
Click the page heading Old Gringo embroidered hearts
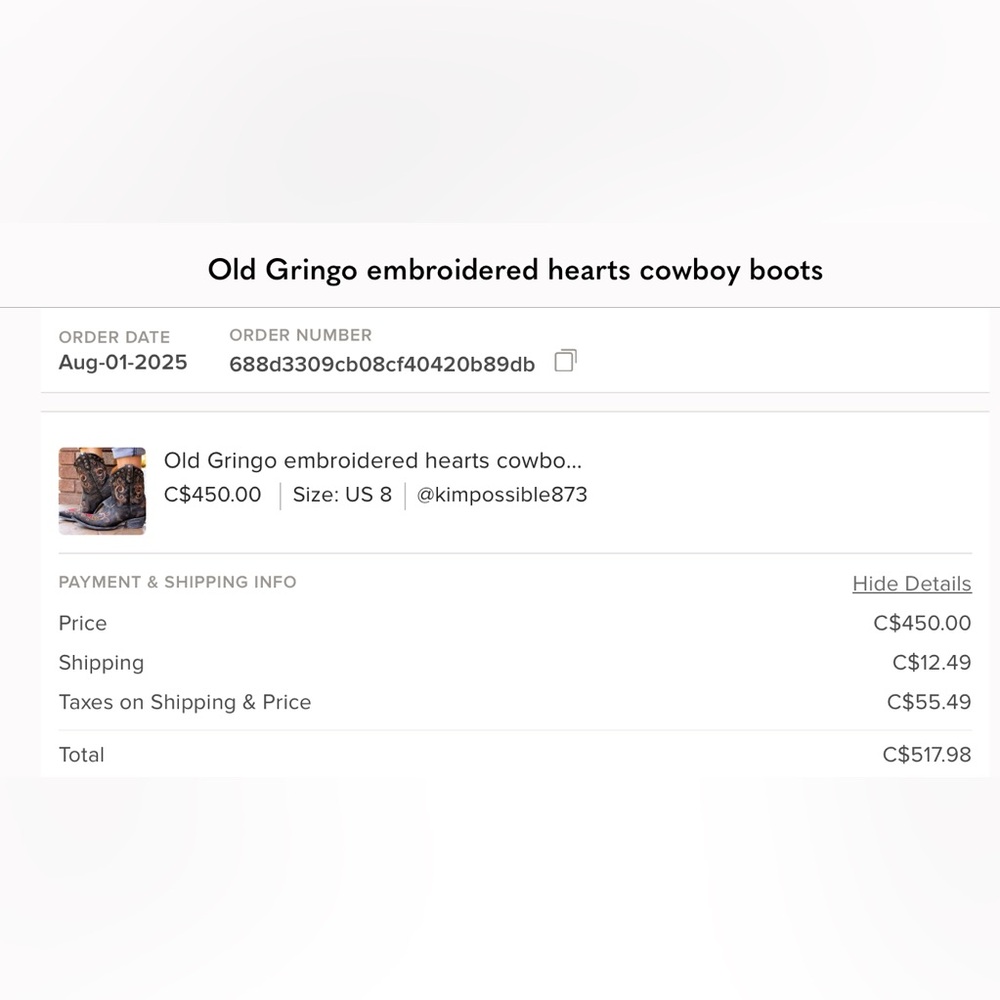click(515, 270)
